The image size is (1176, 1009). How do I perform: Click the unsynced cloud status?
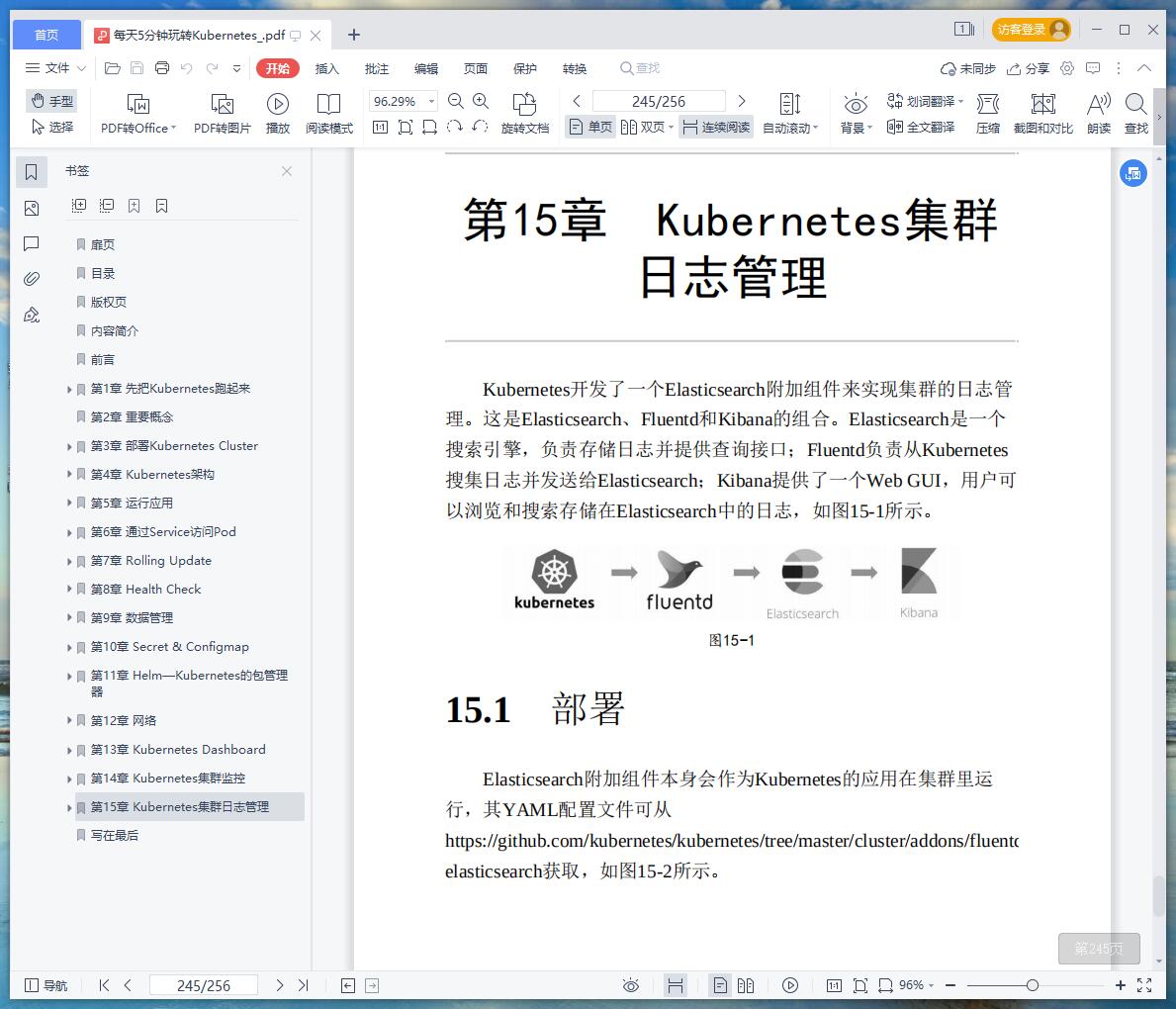(968, 68)
